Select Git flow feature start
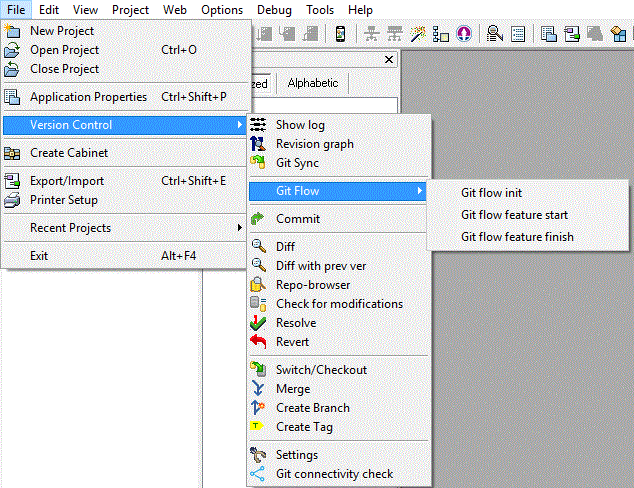This screenshot has width=634, height=488. click(x=528, y=215)
